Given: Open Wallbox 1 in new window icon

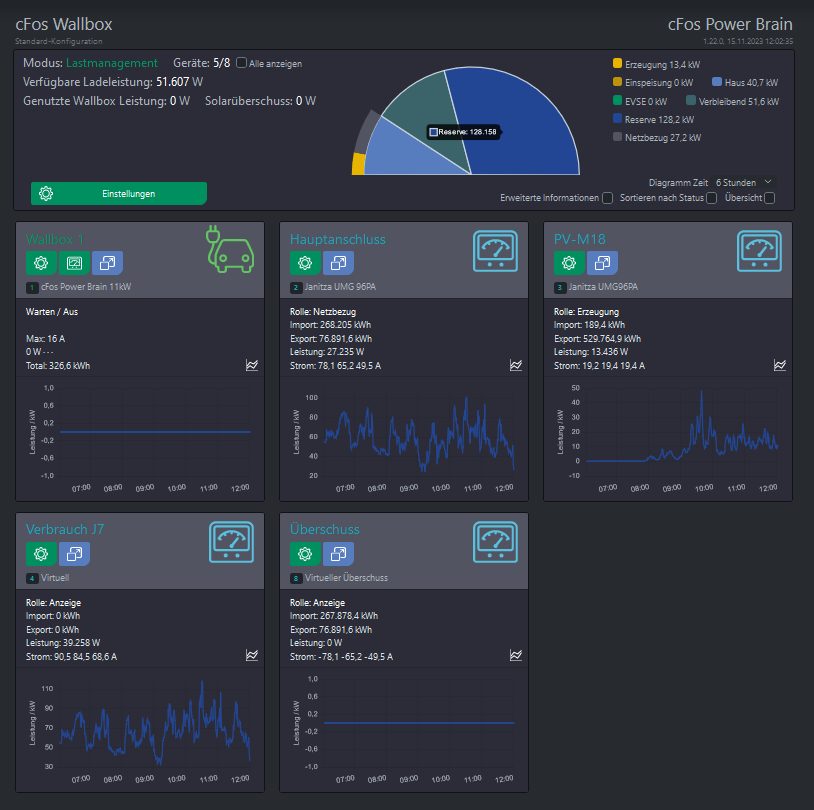Looking at the screenshot, I should tap(107, 263).
